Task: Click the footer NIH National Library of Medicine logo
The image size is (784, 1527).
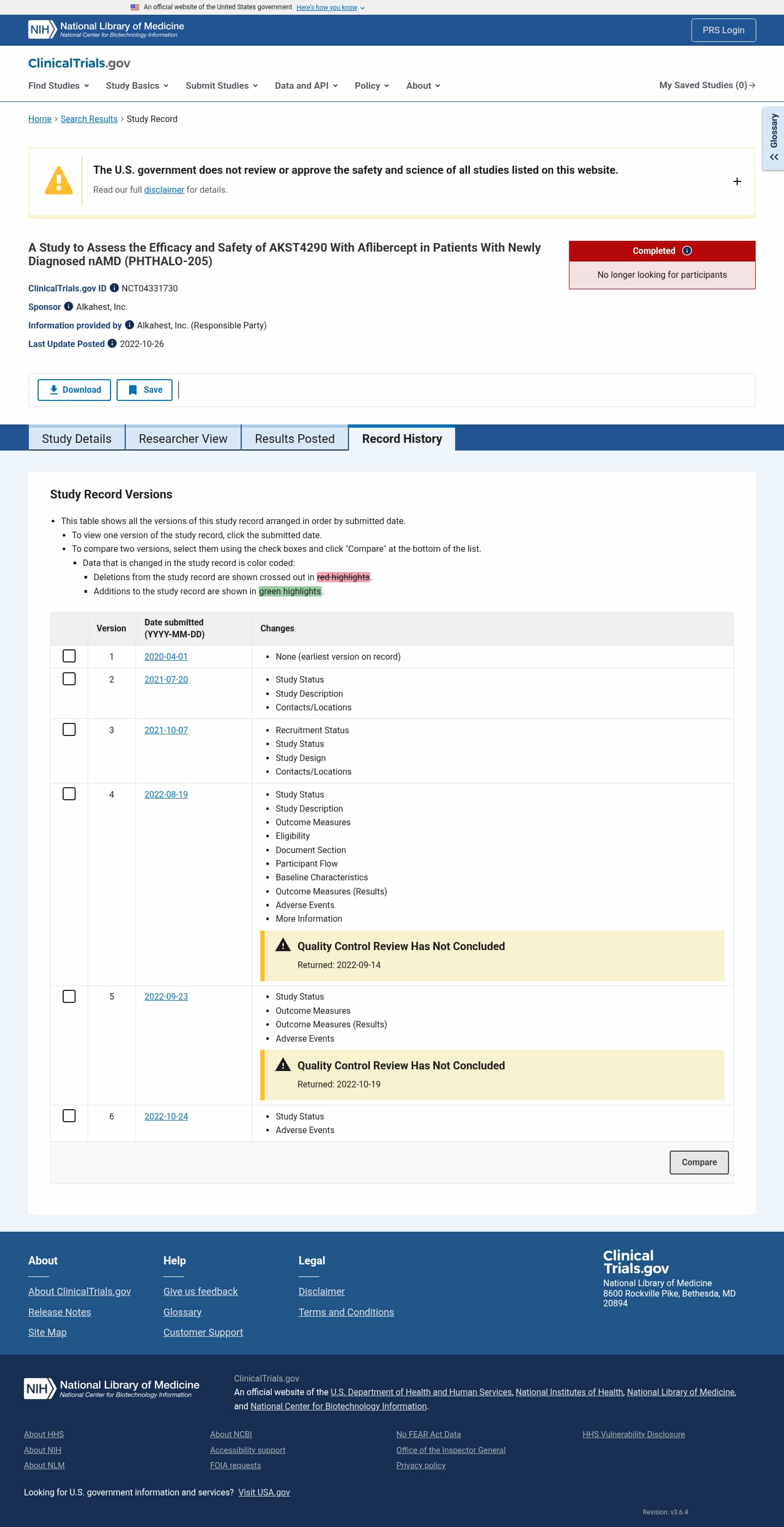Action: [112, 1388]
